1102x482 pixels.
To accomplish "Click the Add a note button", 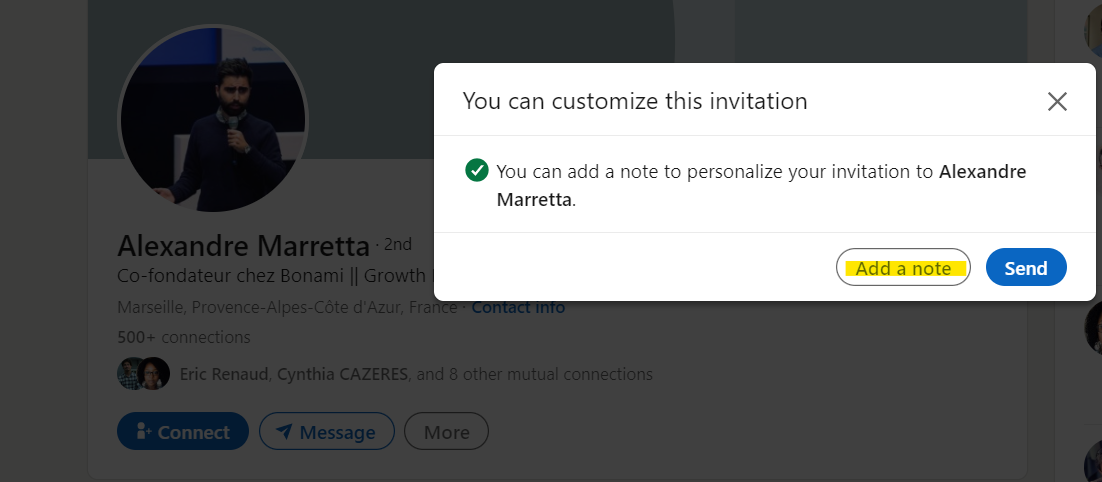I will point(903,267).
